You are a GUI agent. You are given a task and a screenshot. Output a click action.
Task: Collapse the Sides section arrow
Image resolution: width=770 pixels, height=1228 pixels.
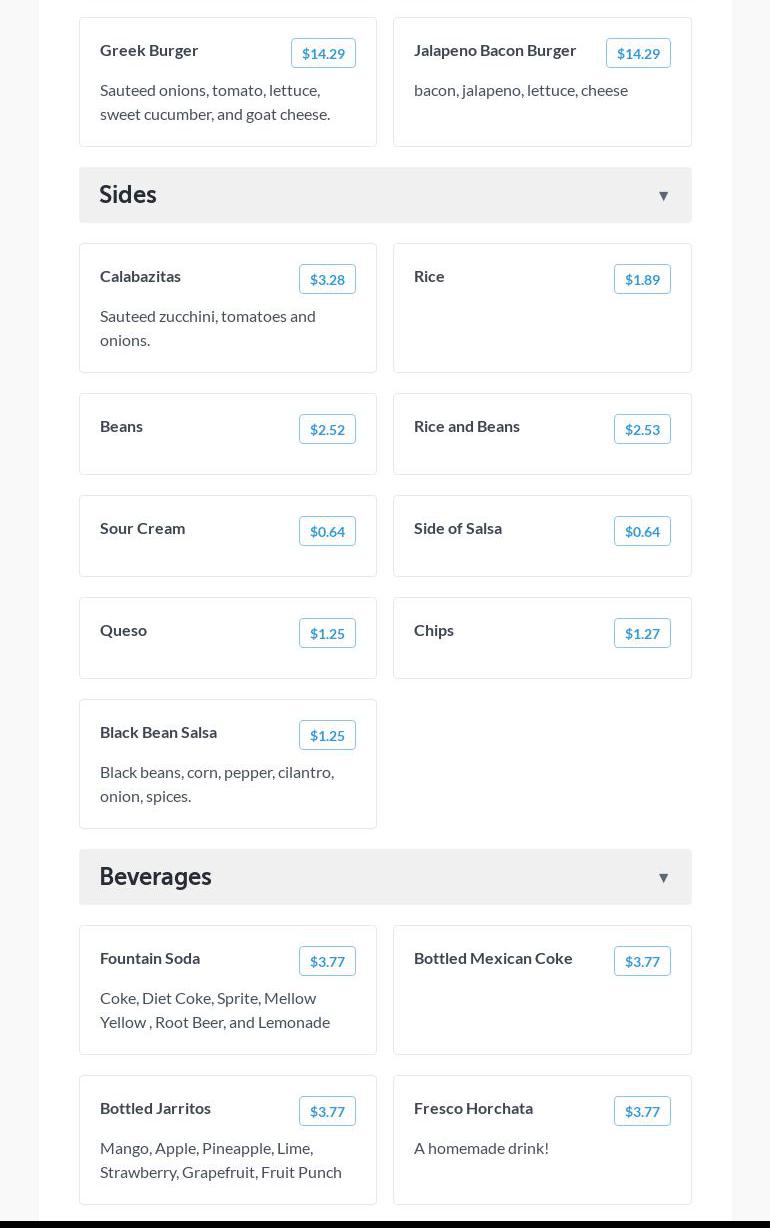[x=663, y=196]
